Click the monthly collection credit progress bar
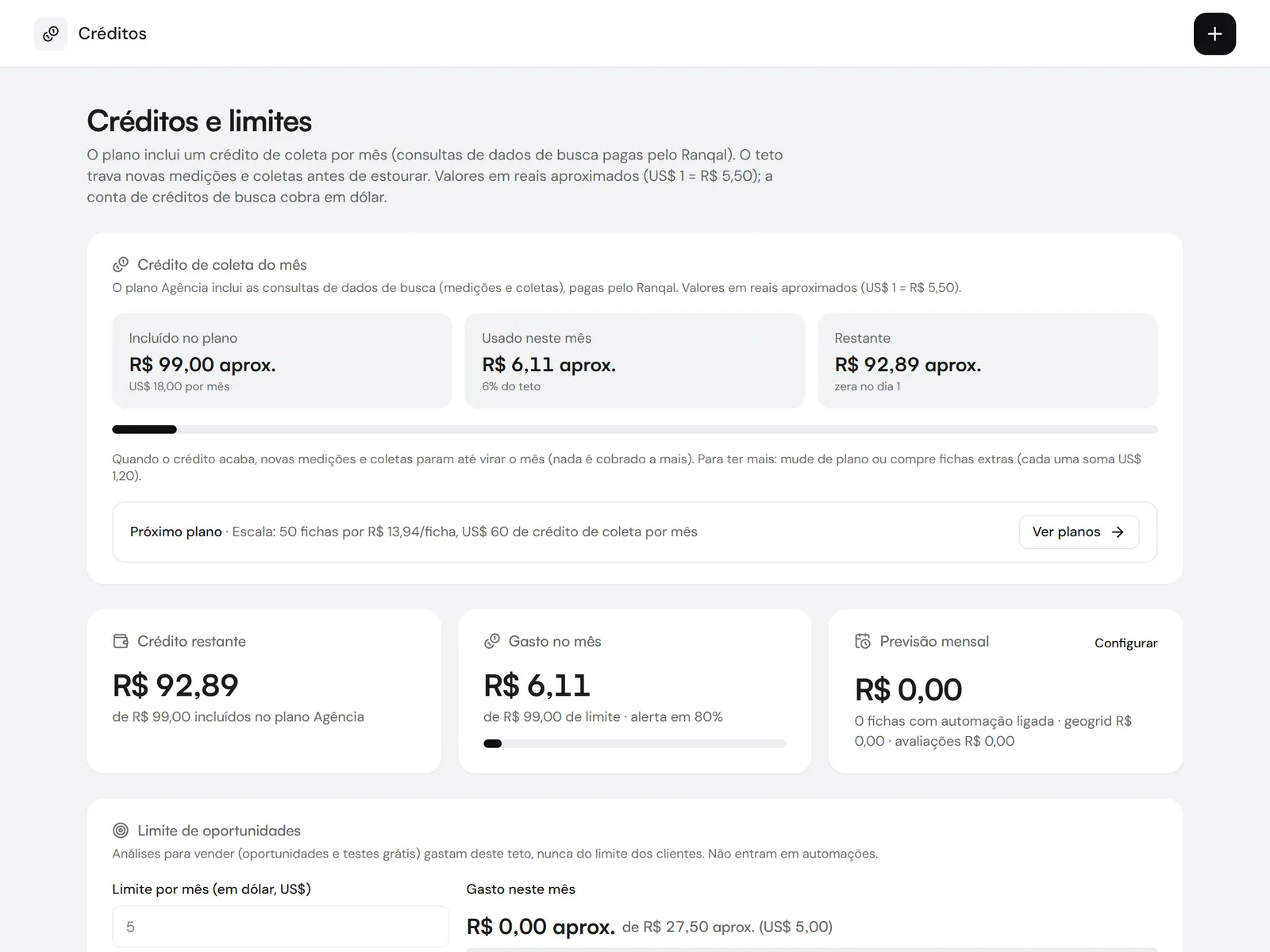1270x952 pixels. [635, 429]
